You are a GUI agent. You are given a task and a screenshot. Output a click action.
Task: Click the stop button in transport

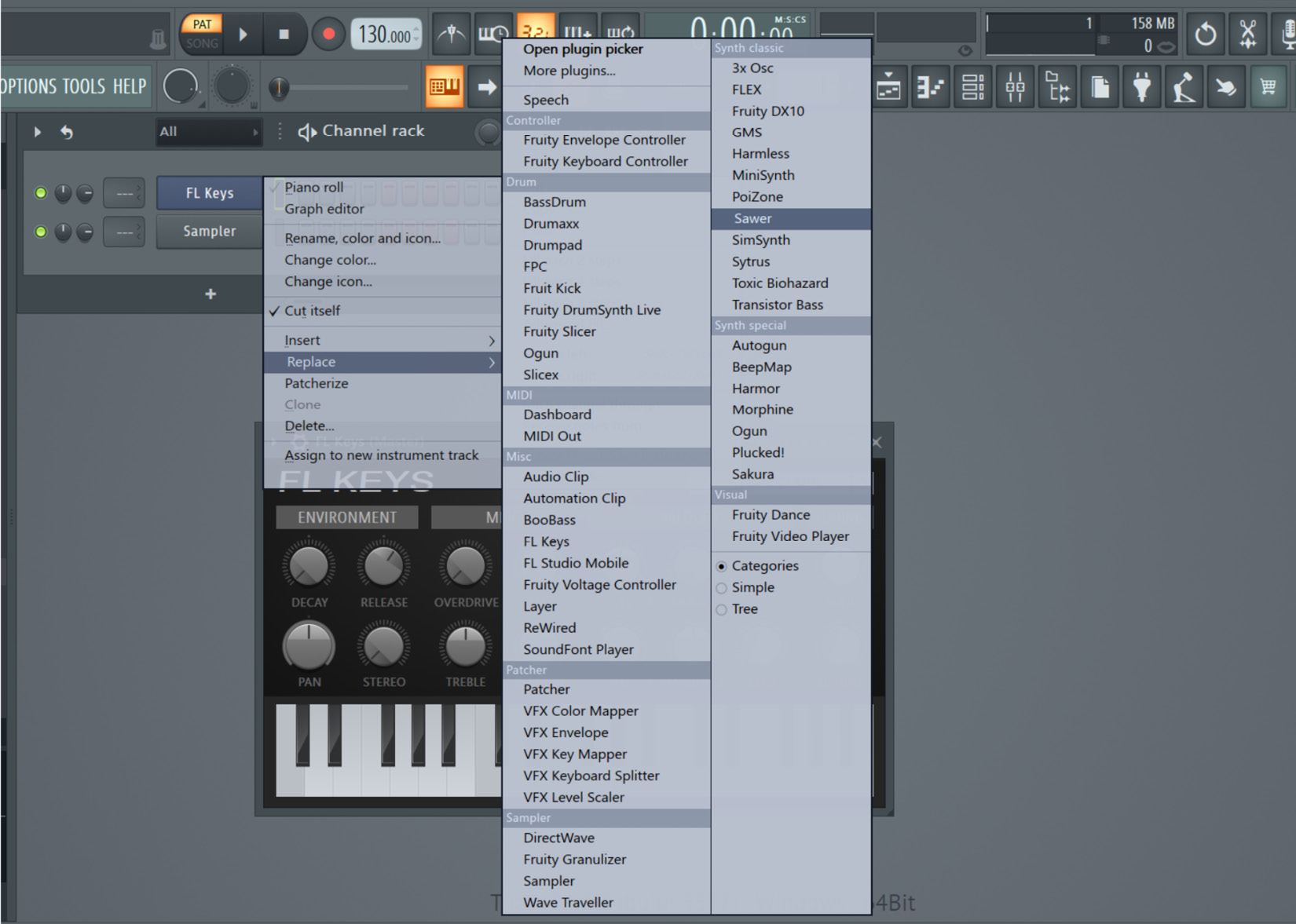pyautogui.click(x=284, y=34)
